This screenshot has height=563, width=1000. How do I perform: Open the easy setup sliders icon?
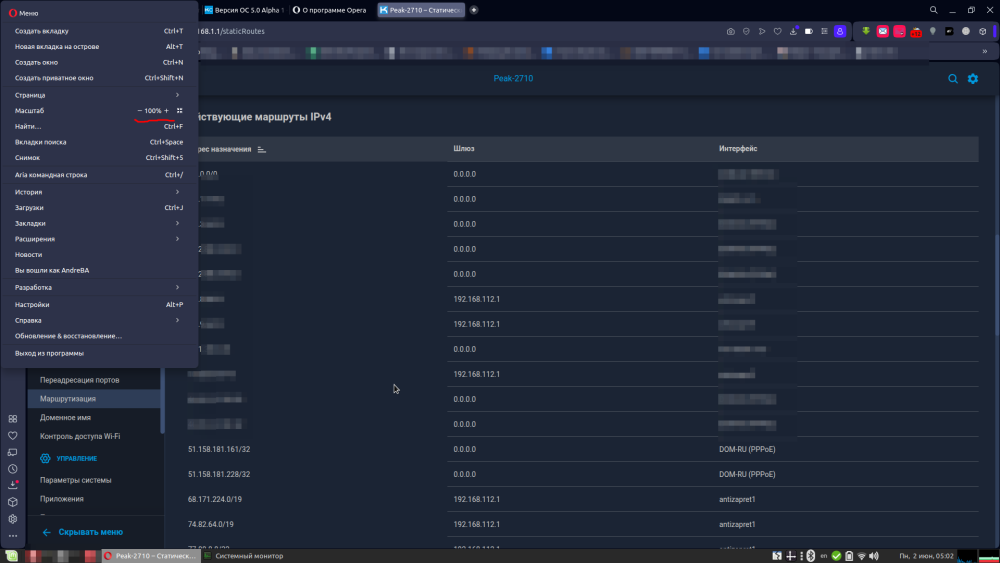click(824, 31)
